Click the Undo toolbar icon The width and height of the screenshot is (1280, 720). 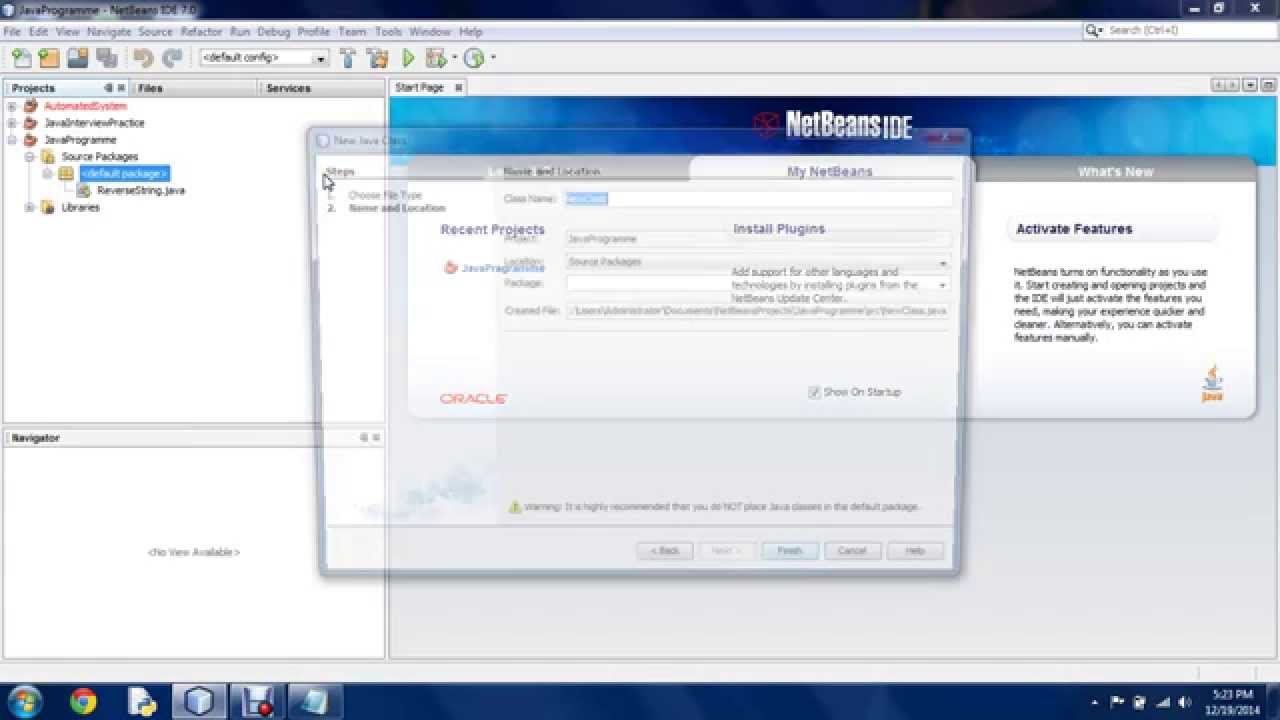(143, 58)
